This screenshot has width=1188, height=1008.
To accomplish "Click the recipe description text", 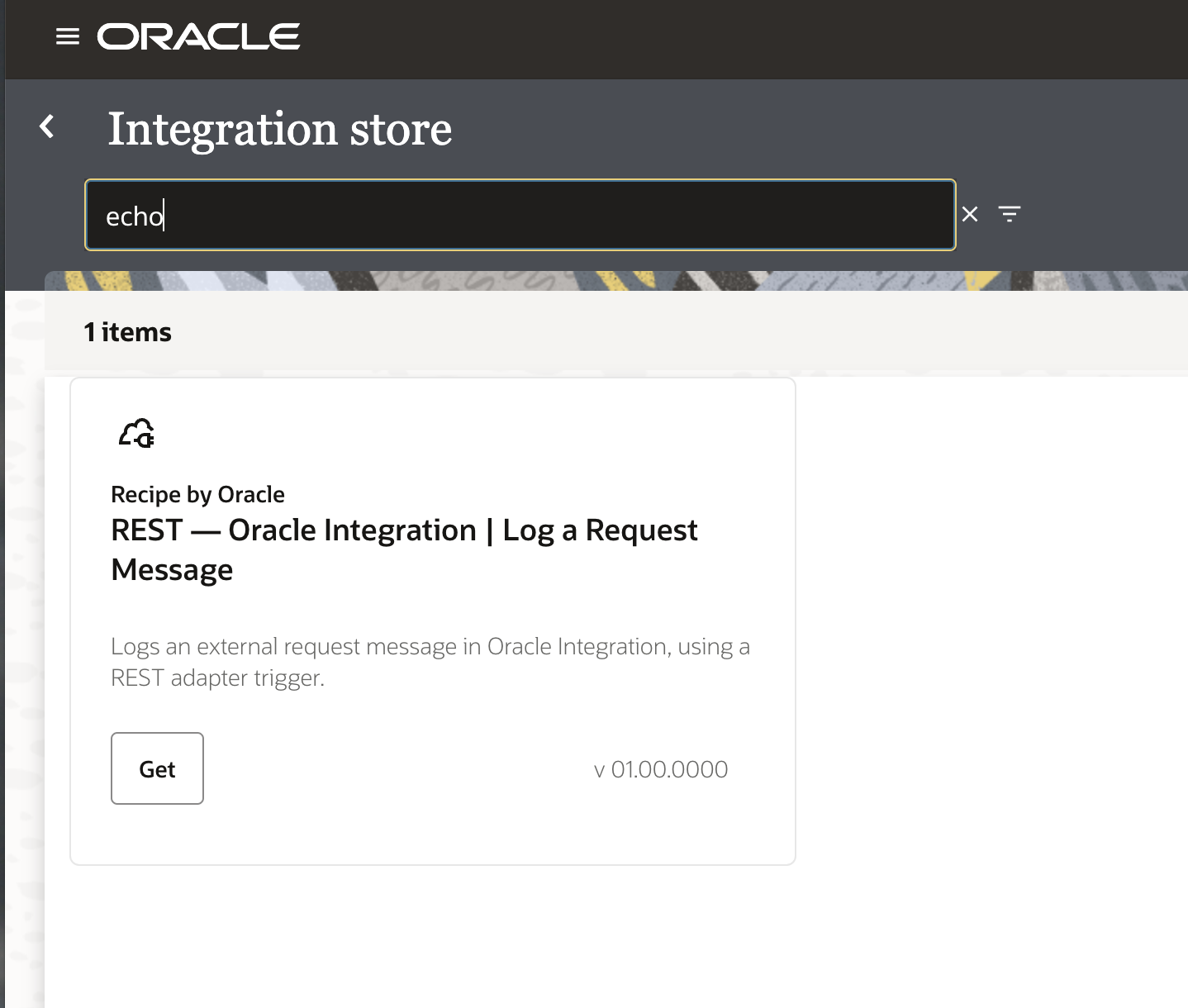I will 430,662.
